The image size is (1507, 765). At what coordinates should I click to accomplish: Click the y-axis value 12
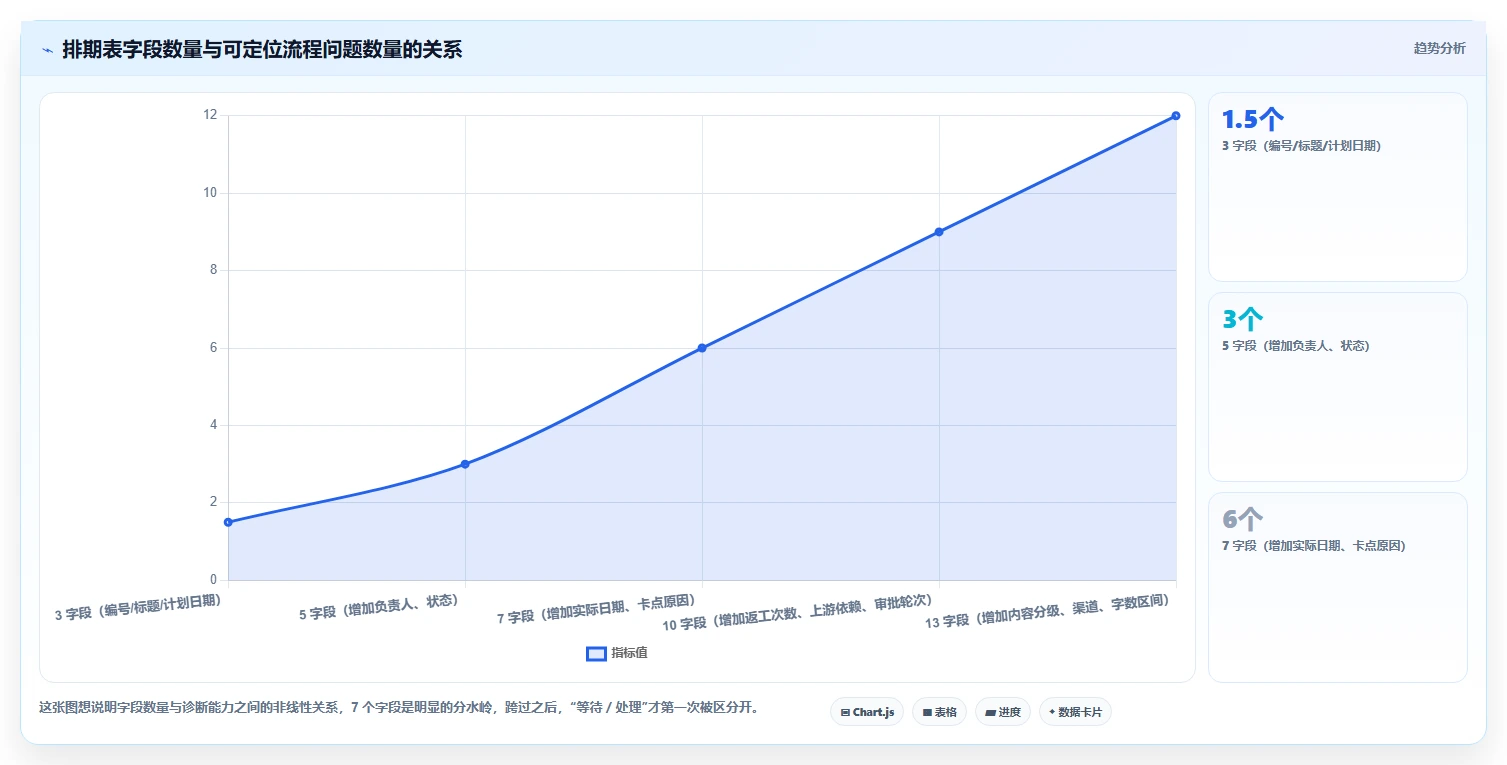pyautogui.click(x=210, y=115)
